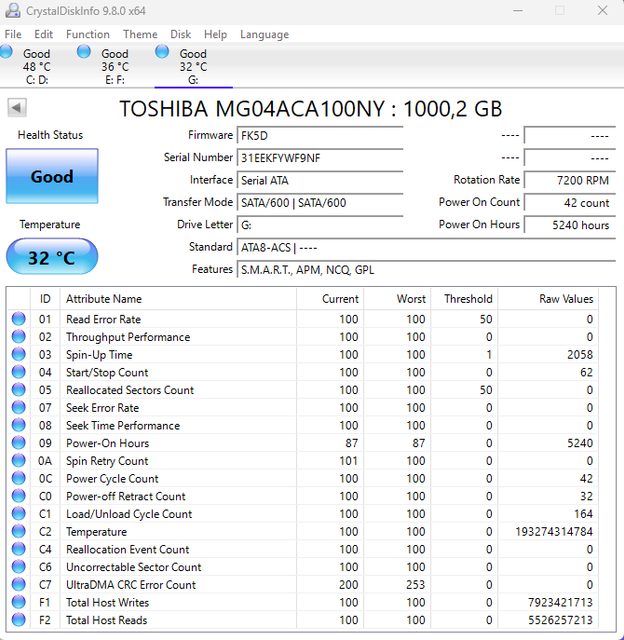Click the 32 °C temperature button
Screen dimensions: 624x640
(x=52, y=257)
